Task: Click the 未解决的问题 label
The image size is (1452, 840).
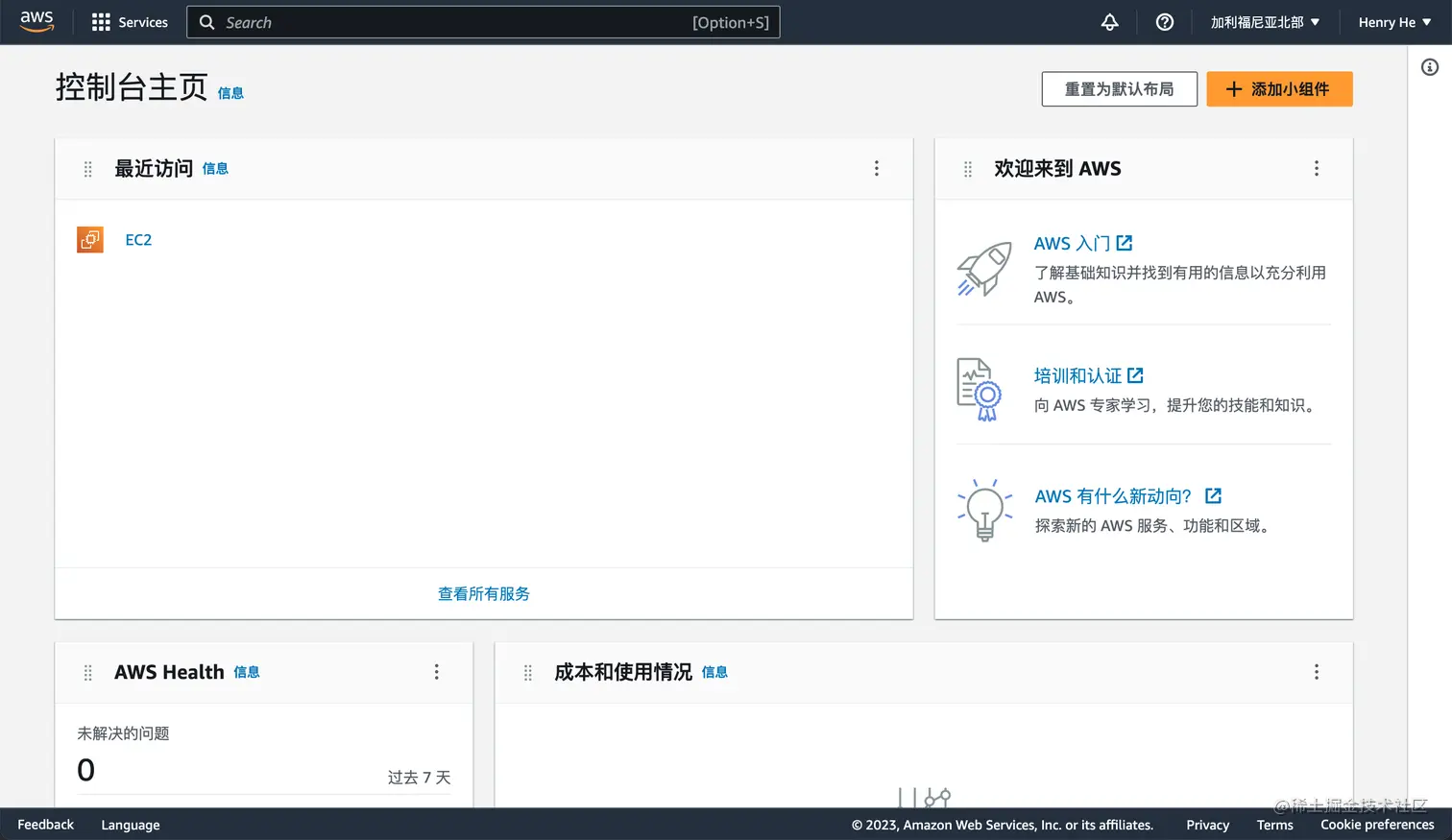Action: [123, 733]
